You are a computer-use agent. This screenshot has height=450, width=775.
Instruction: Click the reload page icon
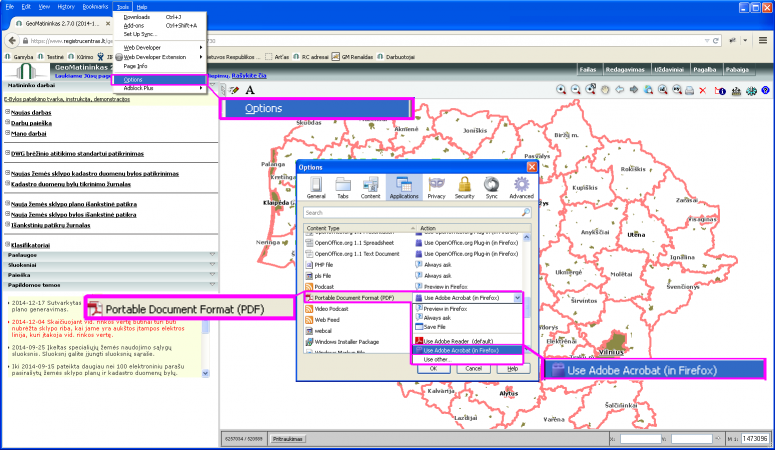[x=715, y=41]
